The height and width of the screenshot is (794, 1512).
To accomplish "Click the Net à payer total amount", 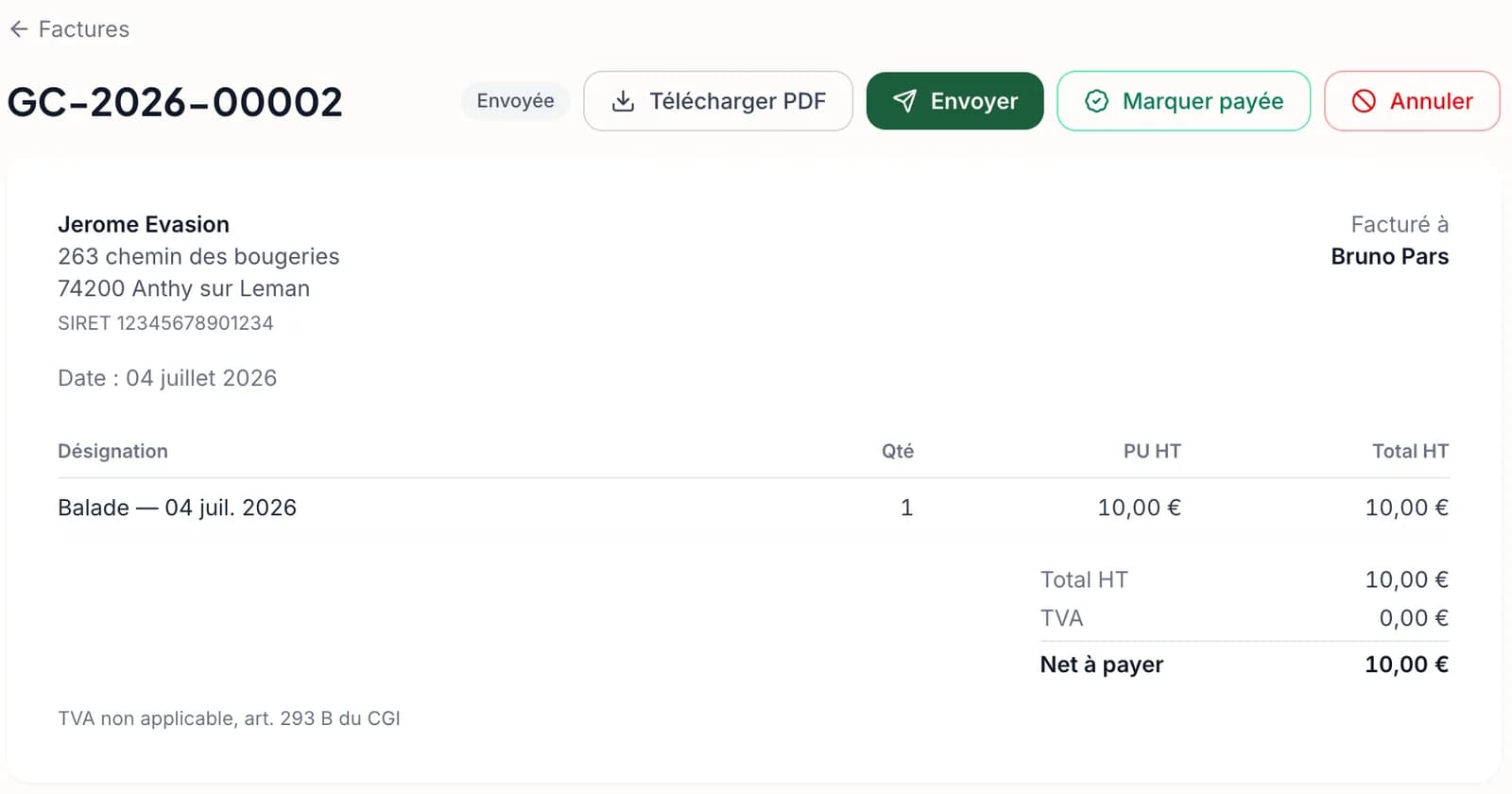I will coord(1406,665).
